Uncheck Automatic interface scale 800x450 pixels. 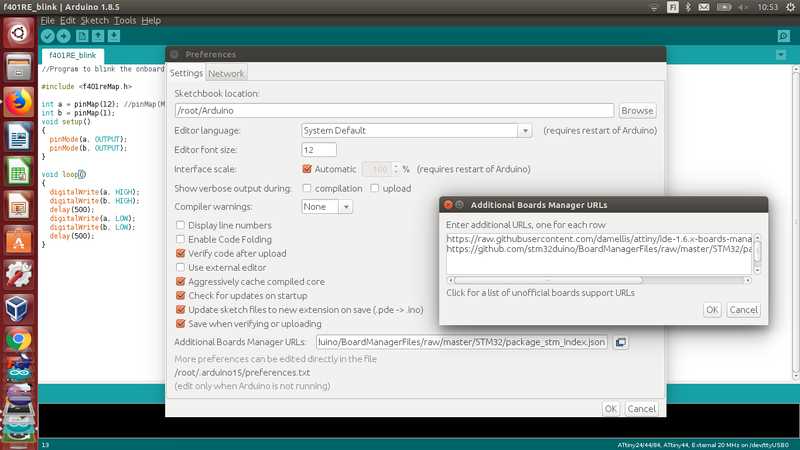point(307,169)
